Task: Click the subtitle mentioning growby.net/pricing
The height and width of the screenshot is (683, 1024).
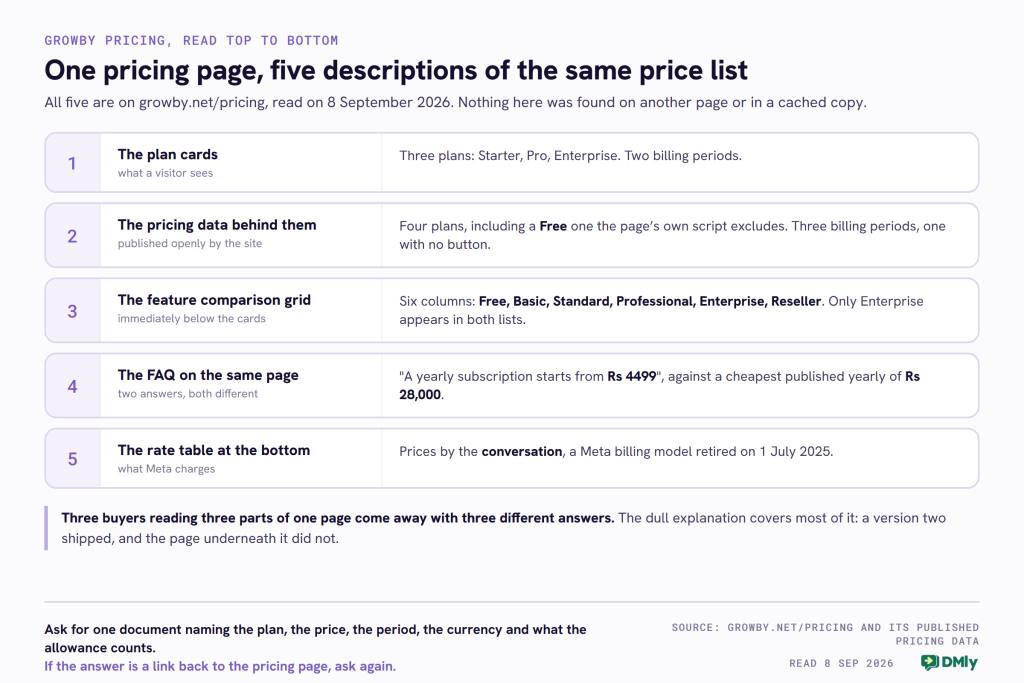Action: pyautogui.click(x=455, y=103)
